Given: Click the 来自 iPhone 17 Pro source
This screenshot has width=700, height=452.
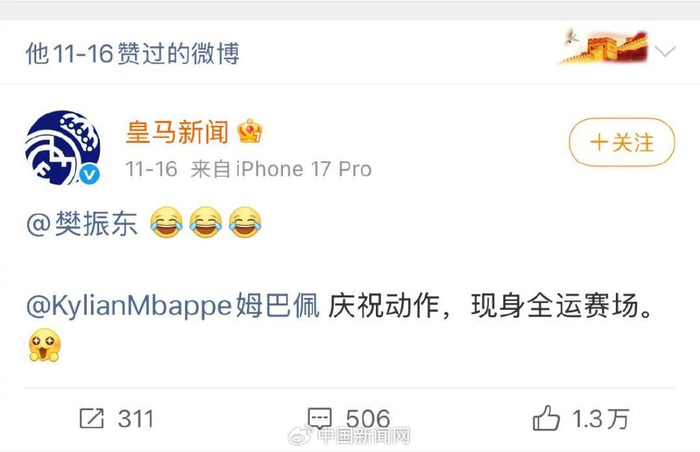Looking at the screenshot, I should [x=281, y=169].
